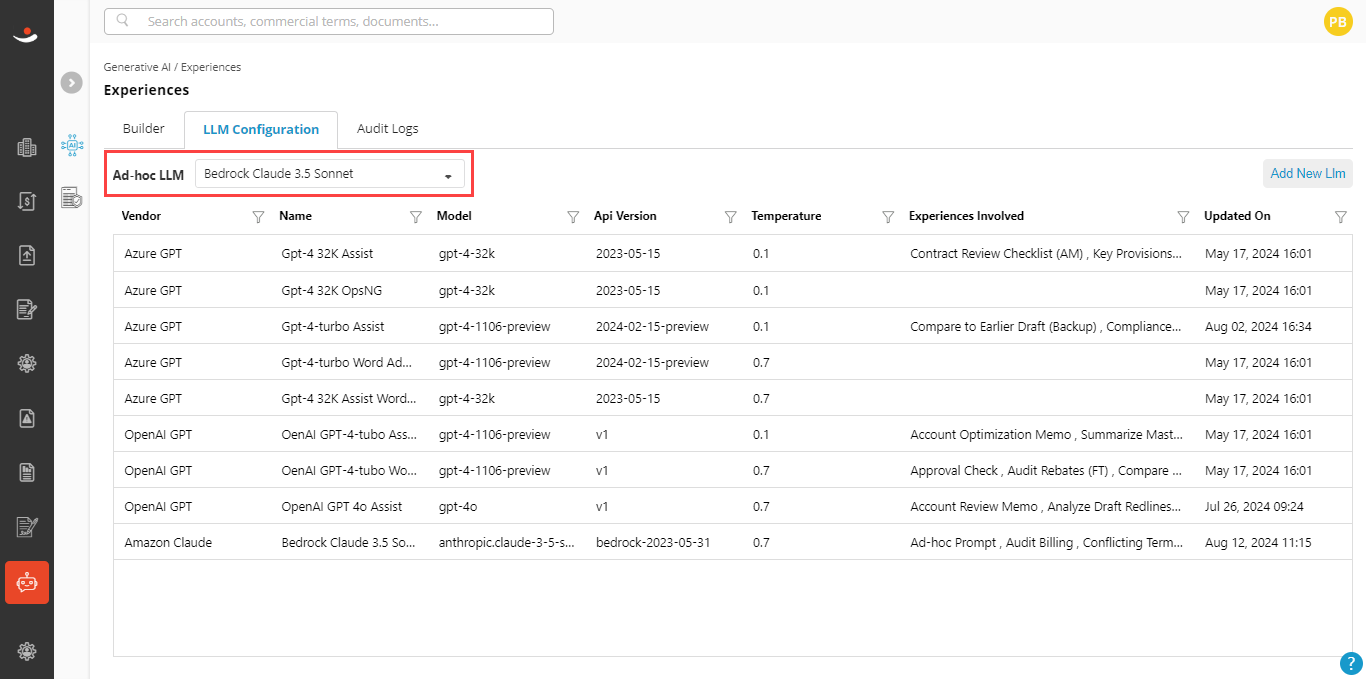Filter the Vendor column
The width and height of the screenshot is (1366, 679).
(x=258, y=216)
